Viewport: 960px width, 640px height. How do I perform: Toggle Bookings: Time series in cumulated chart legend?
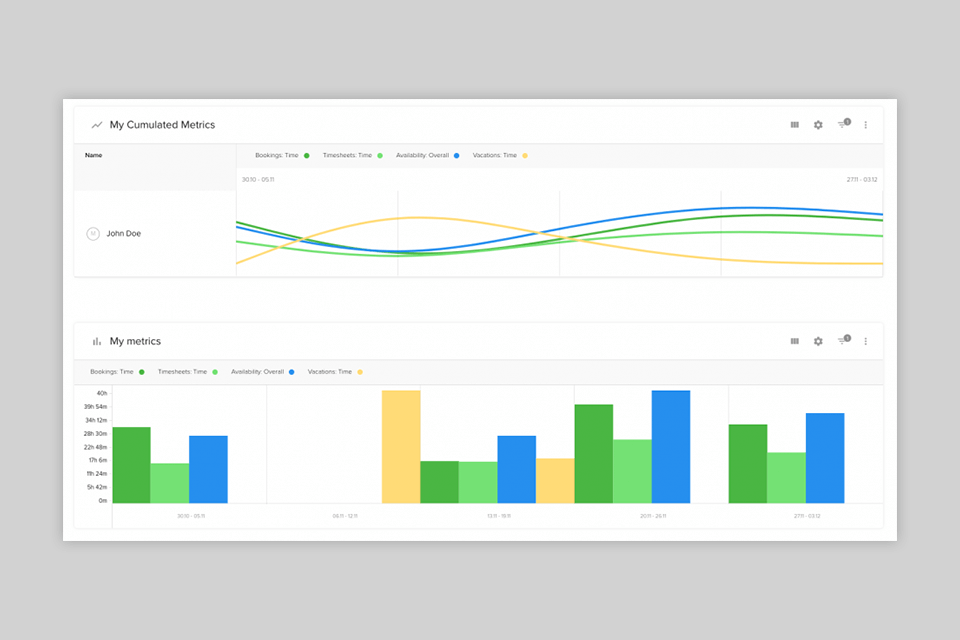pos(282,156)
